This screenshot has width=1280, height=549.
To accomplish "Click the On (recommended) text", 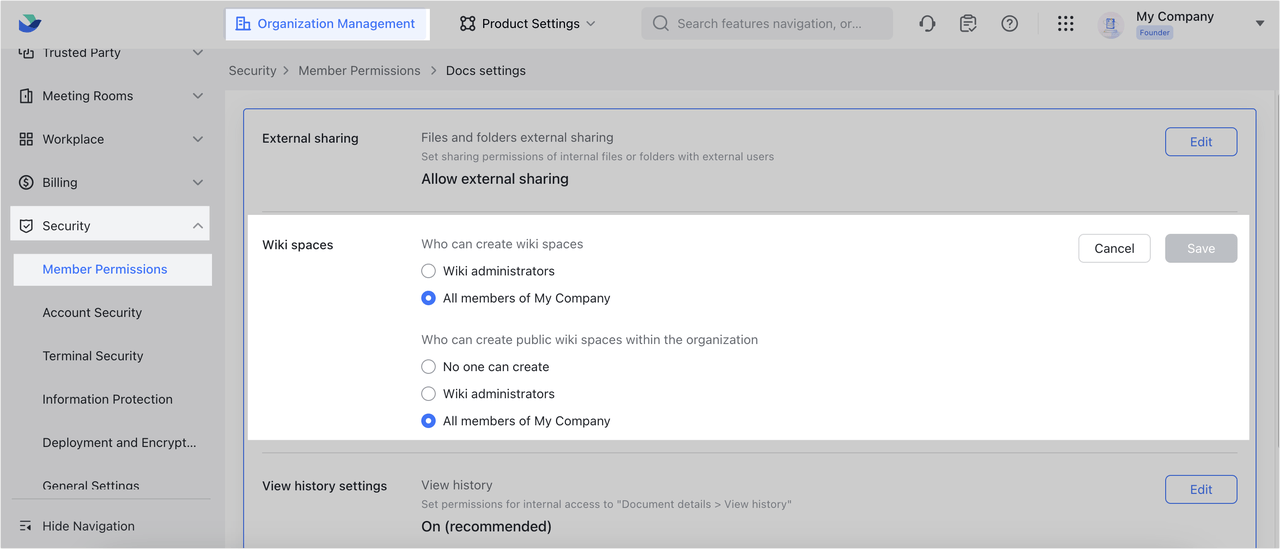I will 486,526.
